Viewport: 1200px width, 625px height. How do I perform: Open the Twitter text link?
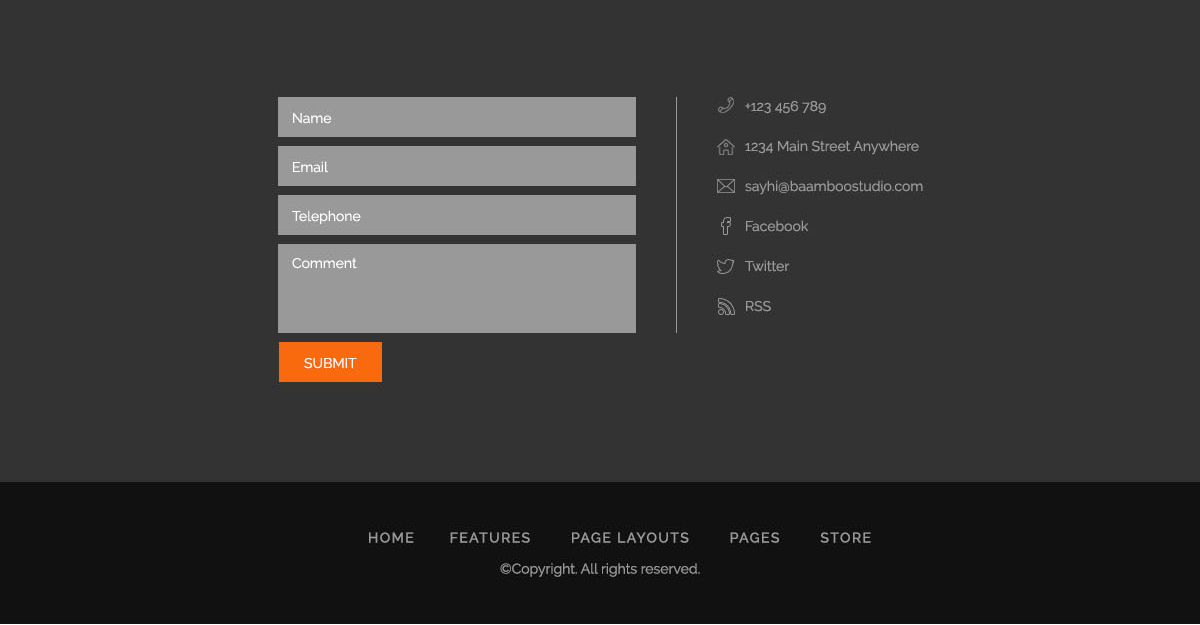click(767, 266)
